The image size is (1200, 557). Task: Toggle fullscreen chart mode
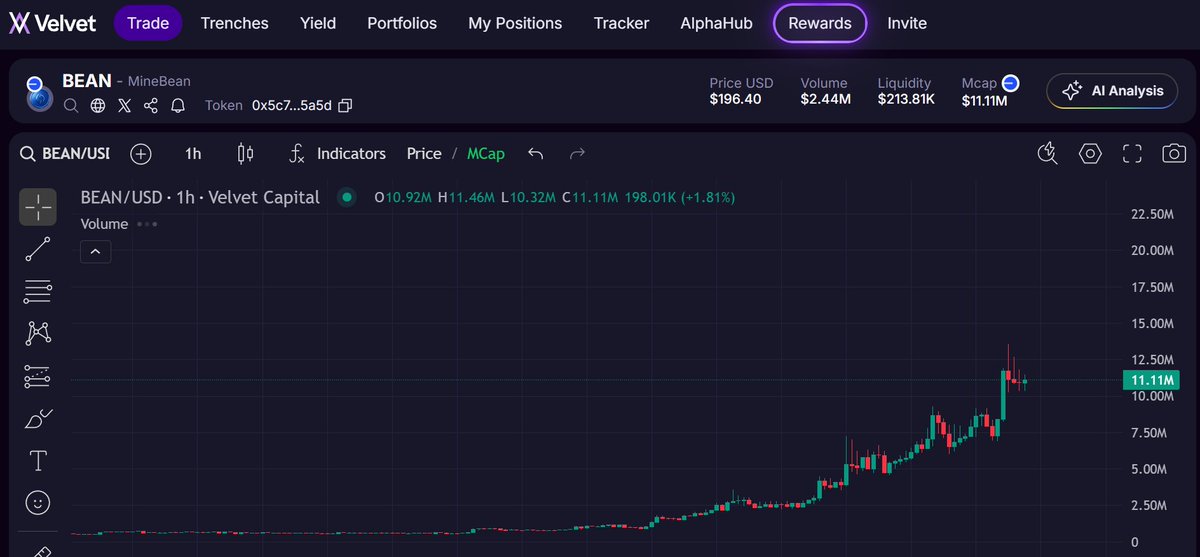[x=1132, y=153]
